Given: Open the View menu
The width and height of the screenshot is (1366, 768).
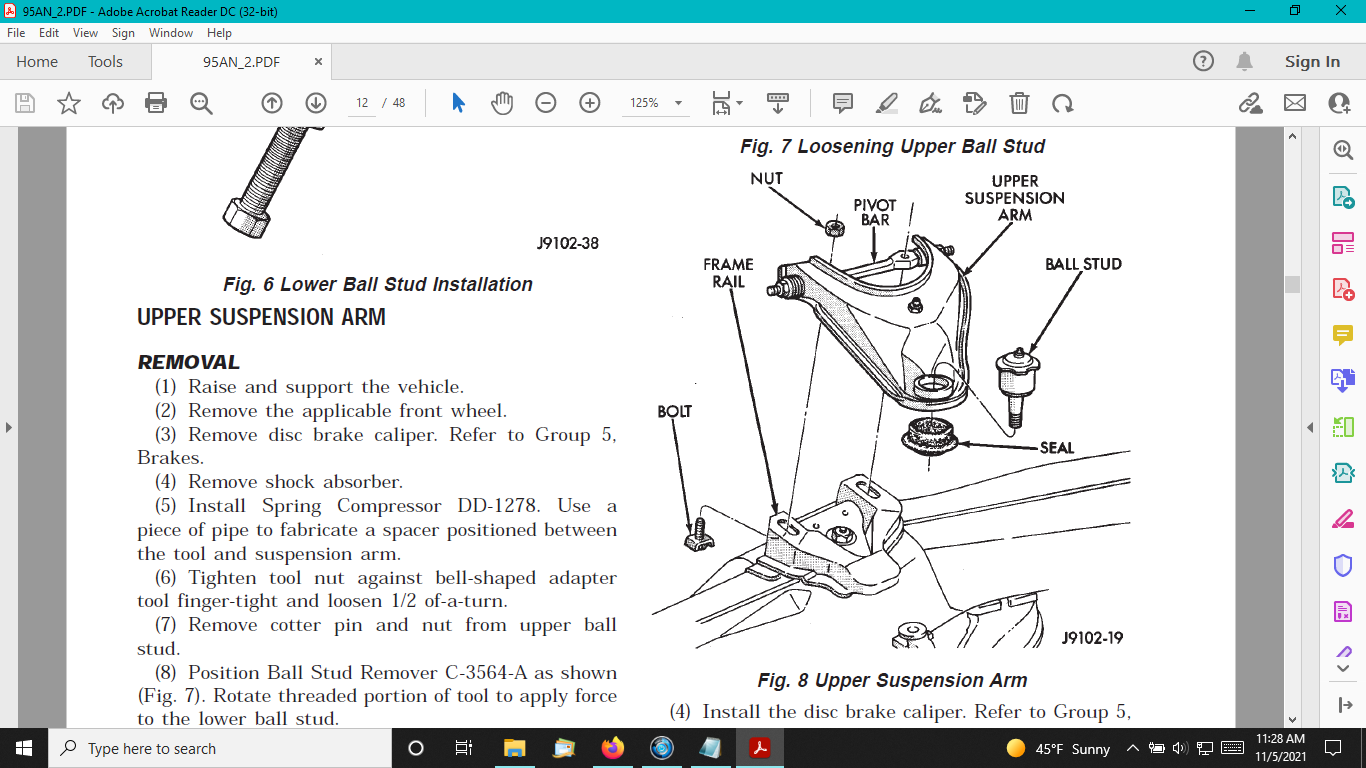Looking at the screenshot, I should (x=85, y=33).
